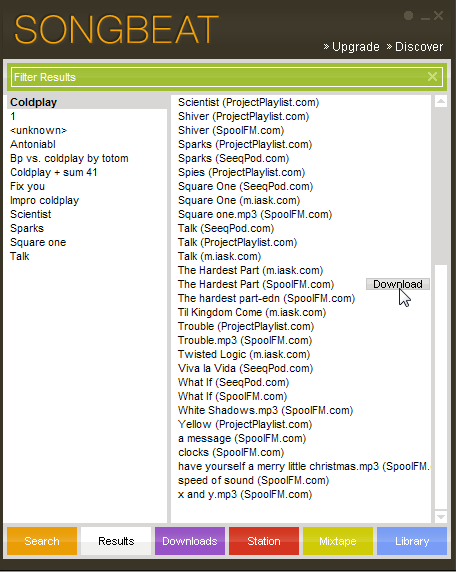The width and height of the screenshot is (456, 572).
Task: Click the scroll-up arrow of the song list
Action: (441, 101)
